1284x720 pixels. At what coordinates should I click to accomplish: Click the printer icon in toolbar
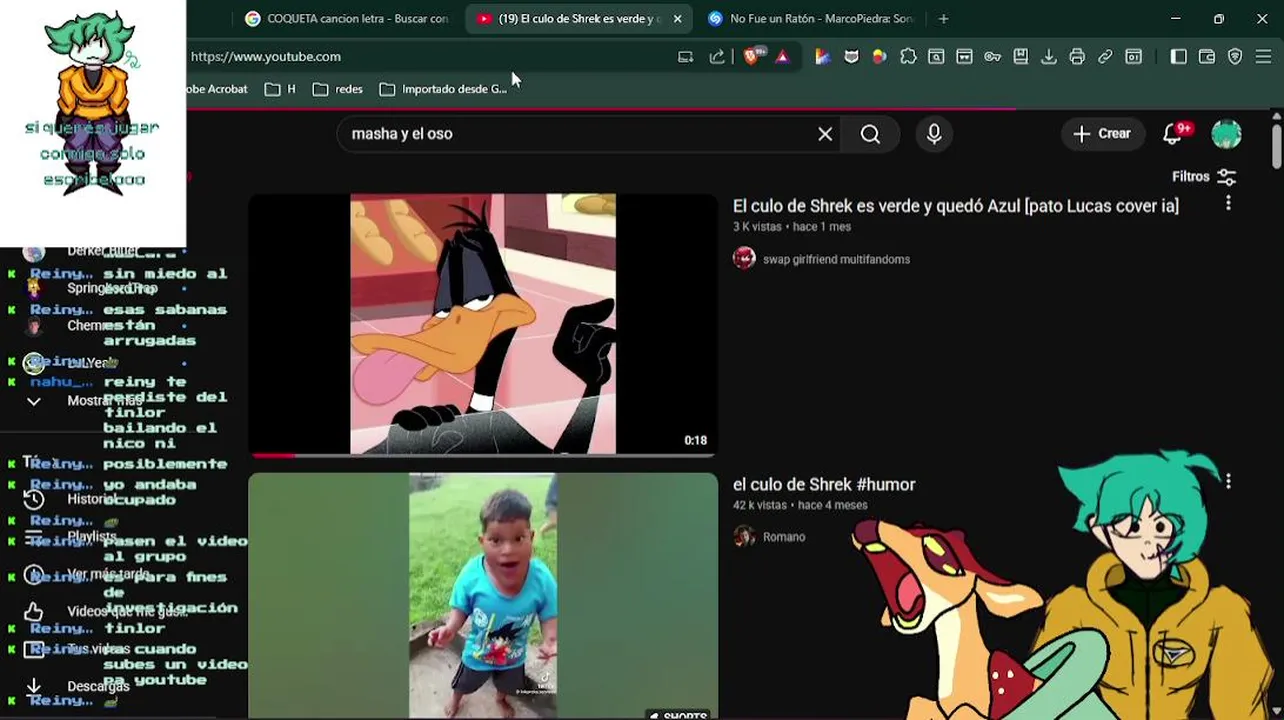1077,57
